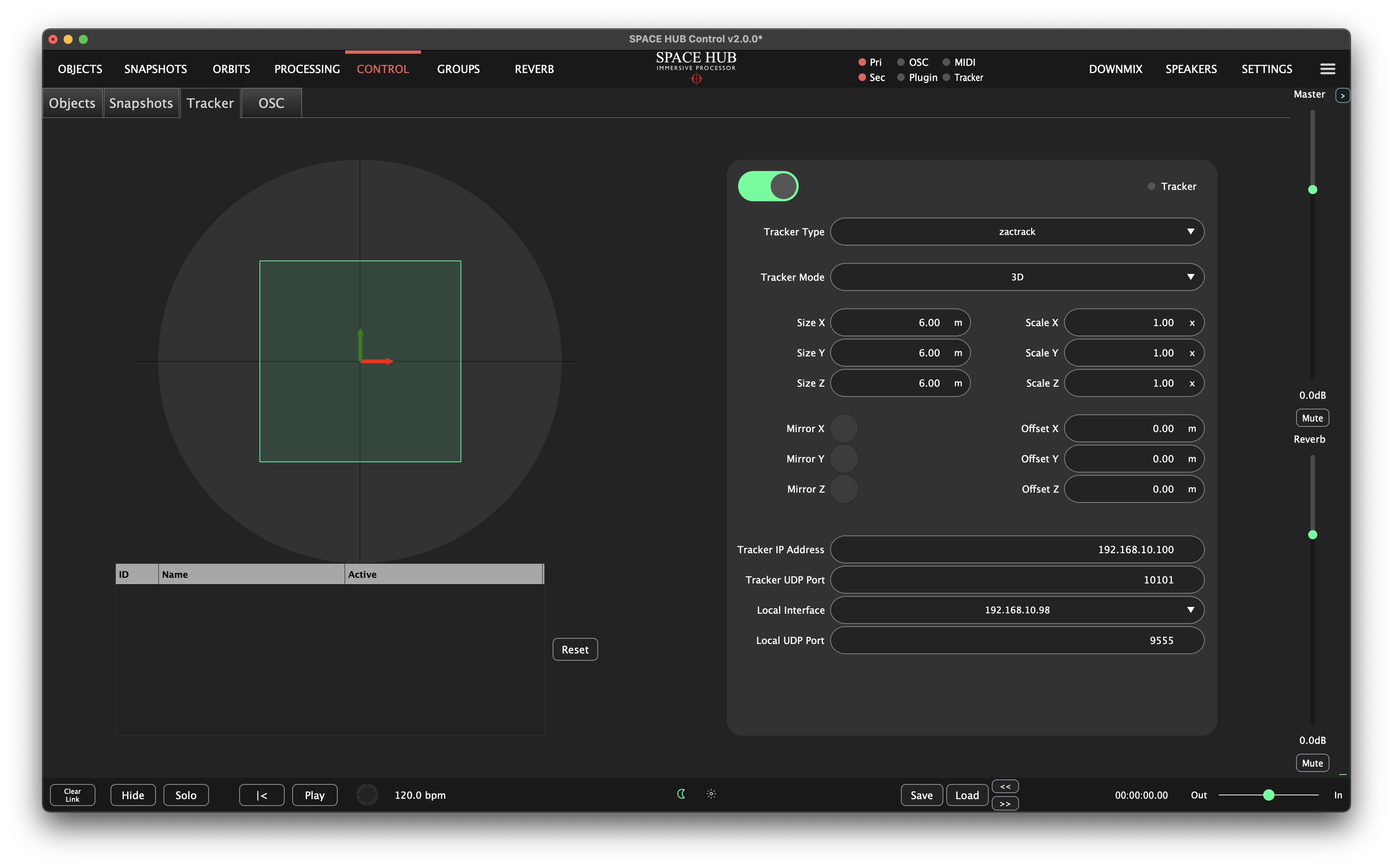Screen dimensions: 1393x868
Task: Open the Tracker Mode dropdown
Action: click(x=1016, y=277)
